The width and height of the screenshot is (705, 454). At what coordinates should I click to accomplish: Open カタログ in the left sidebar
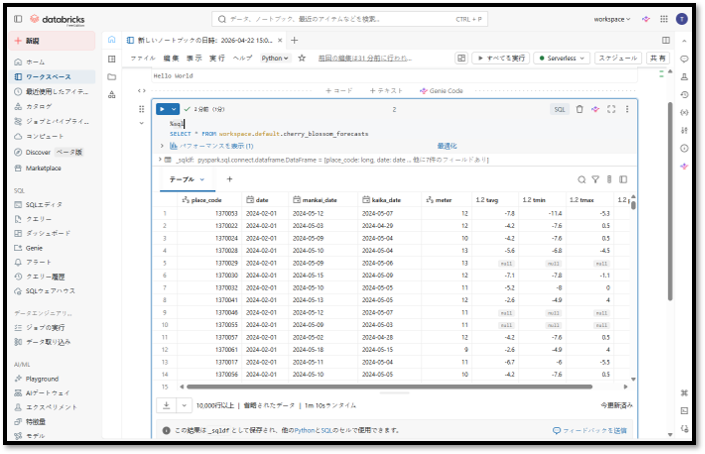pyautogui.click(x=39, y=105)
